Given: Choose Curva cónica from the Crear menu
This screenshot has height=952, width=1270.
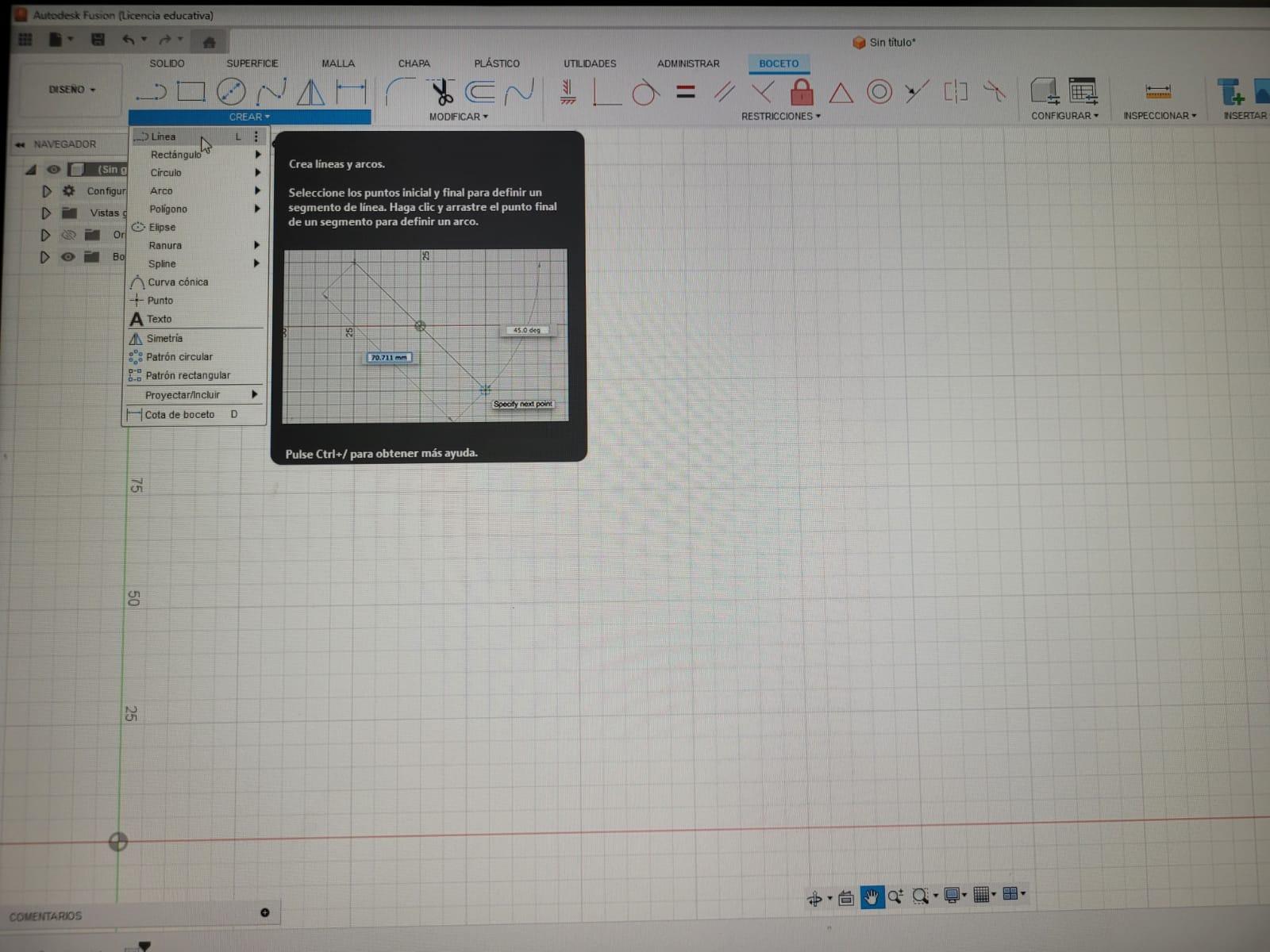Looking at the screenshot, I should tap(194, 282).
